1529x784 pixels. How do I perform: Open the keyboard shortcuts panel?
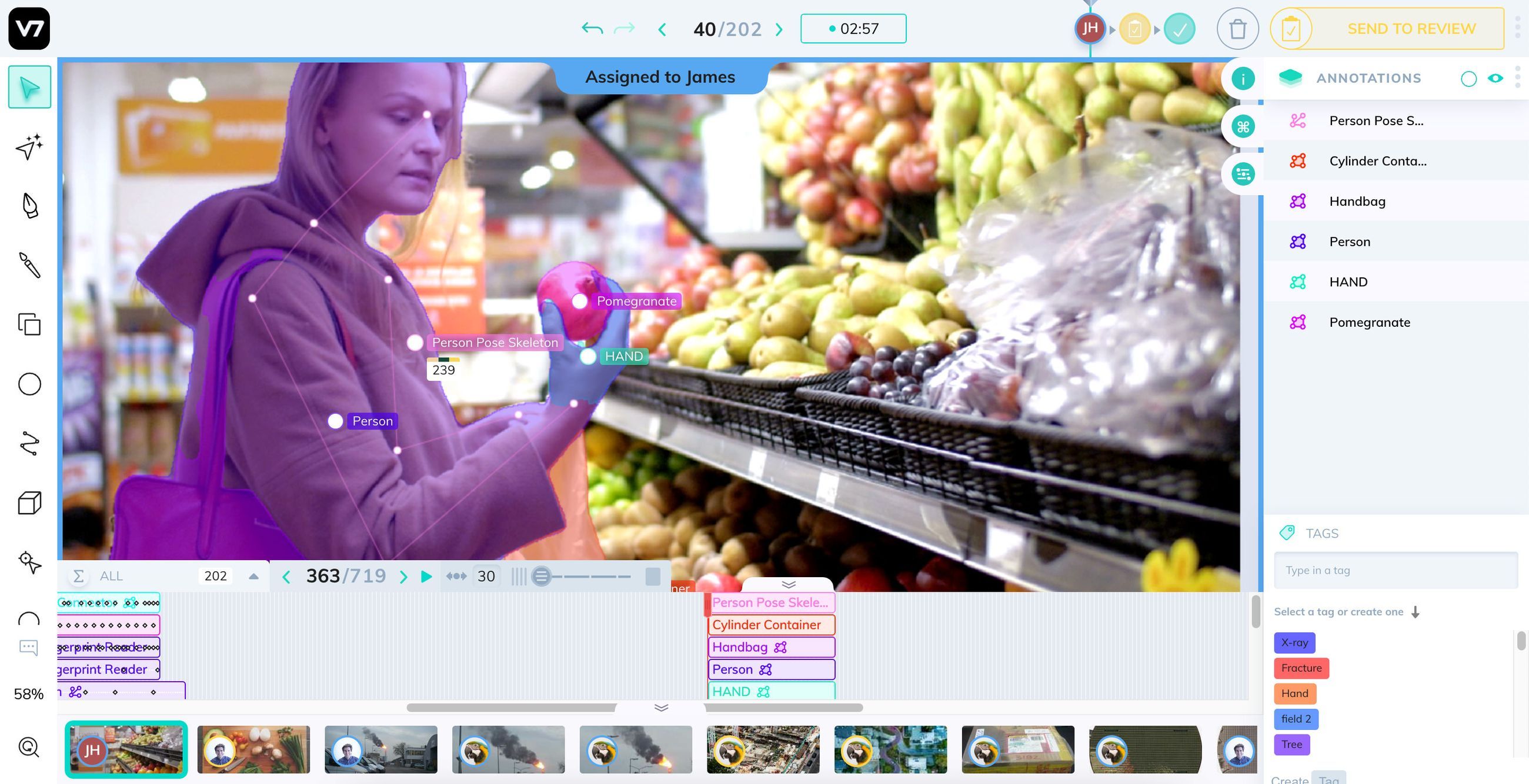tap(1244, 125)
